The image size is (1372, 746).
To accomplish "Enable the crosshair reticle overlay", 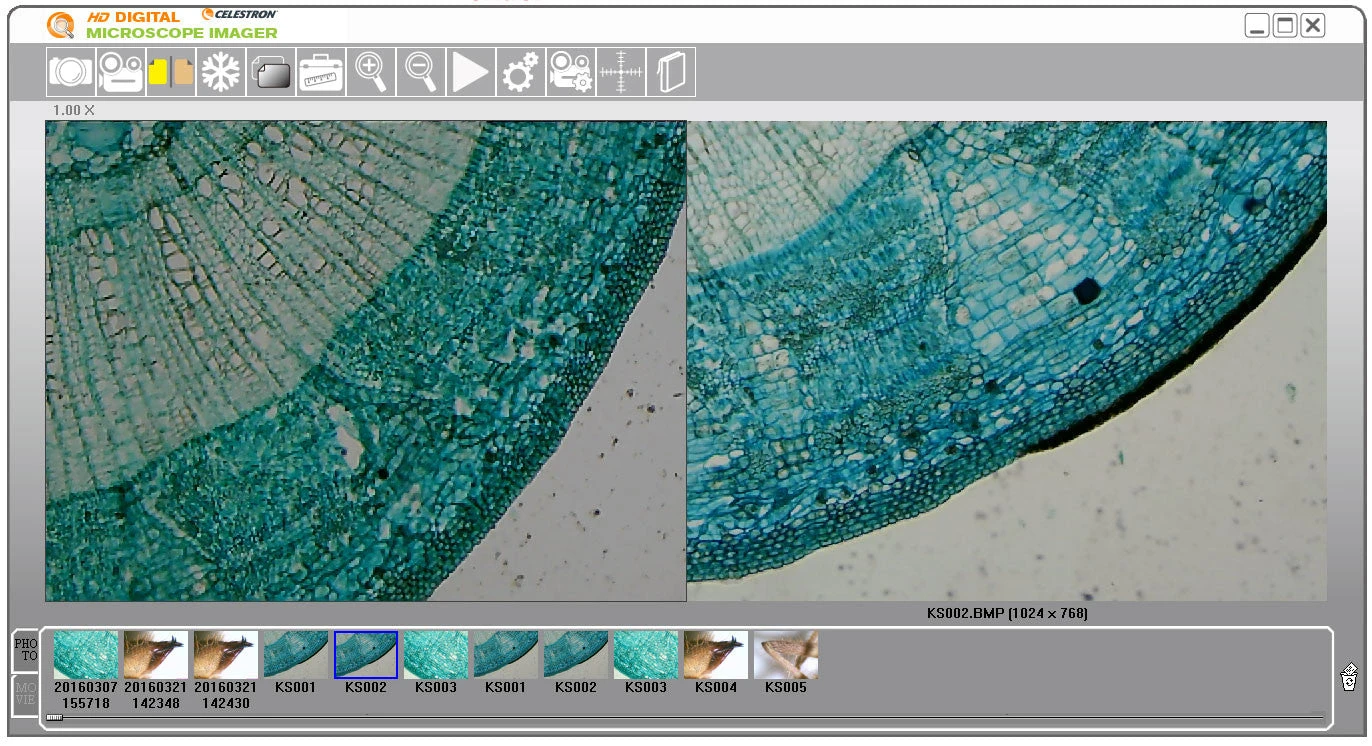I will [x=620, y=71].
